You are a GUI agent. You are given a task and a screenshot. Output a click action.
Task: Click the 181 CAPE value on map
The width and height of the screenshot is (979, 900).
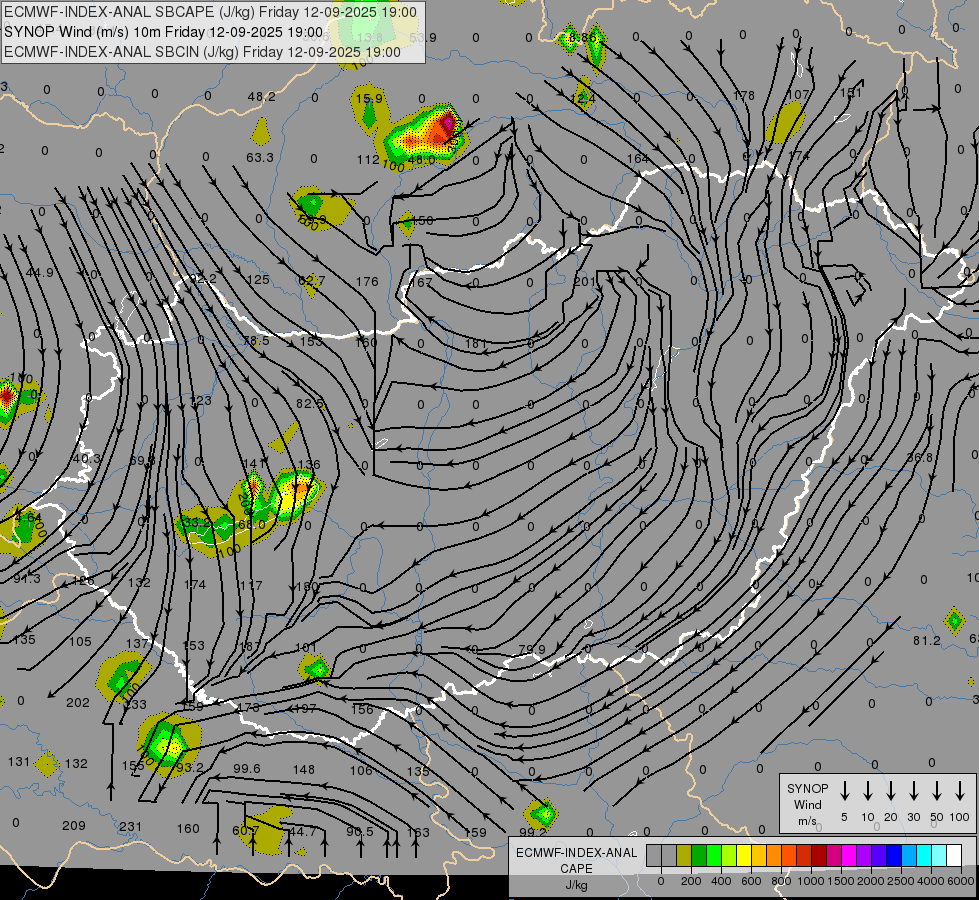tap(476, 343)
